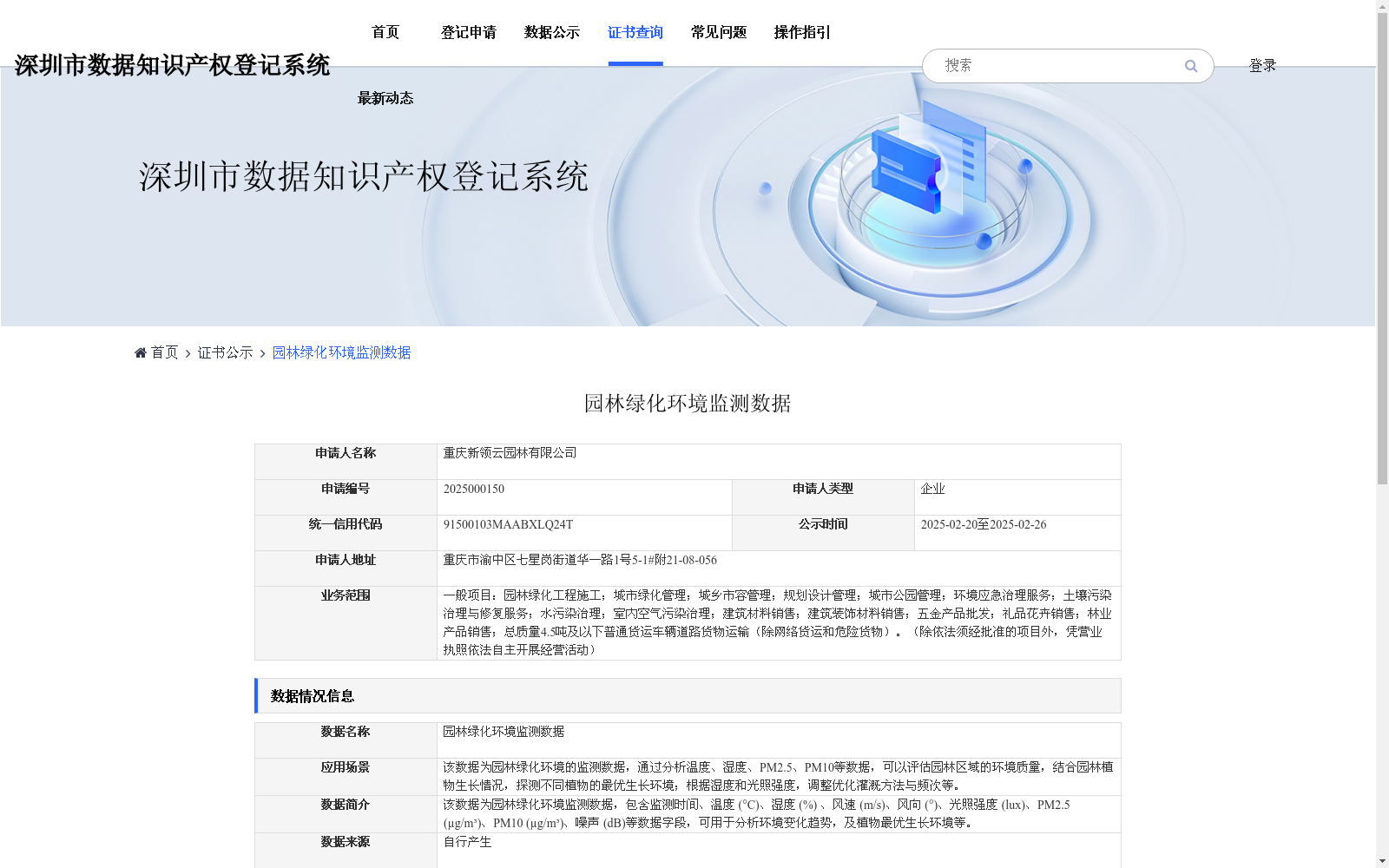This screenshot has height=868, width=1389.
Task: Open the 登记申请 menu item
Action: 469,32
